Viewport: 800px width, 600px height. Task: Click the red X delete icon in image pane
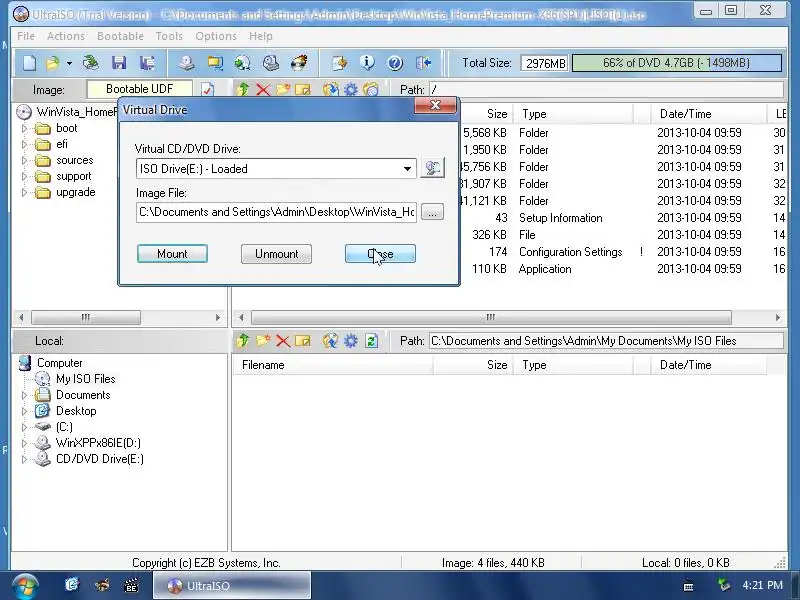(x=263, y=90)
